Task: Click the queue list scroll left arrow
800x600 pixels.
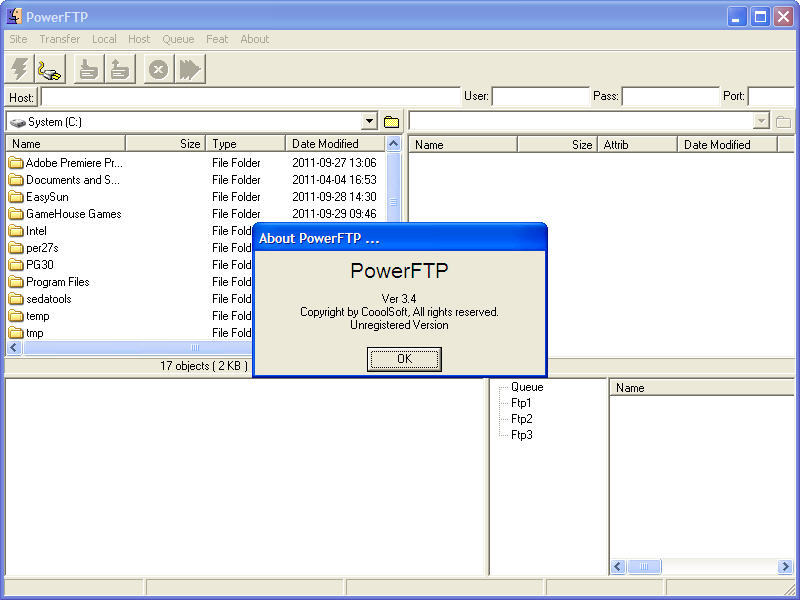Action: (x=618, y=566)
